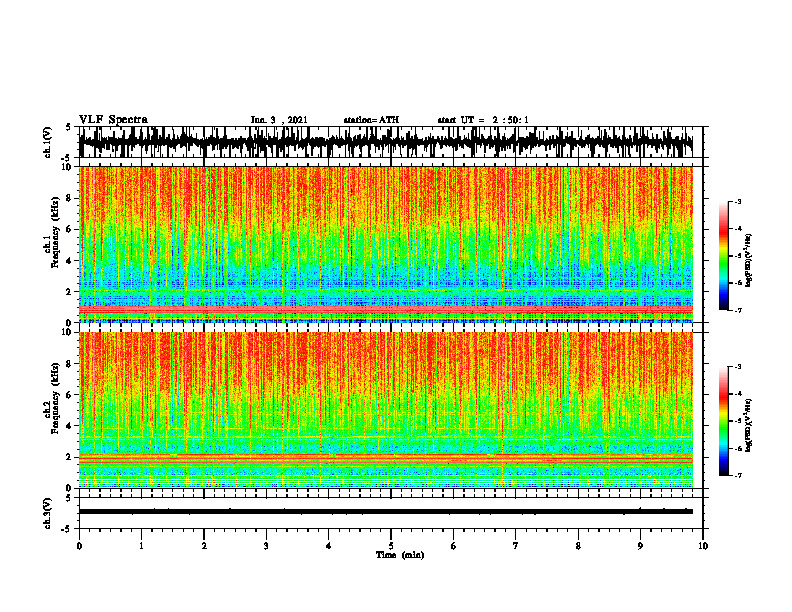Click the "-7" label on the lower colorbar
The height and width of the screenshot is (612, 792).
point(737,476)
